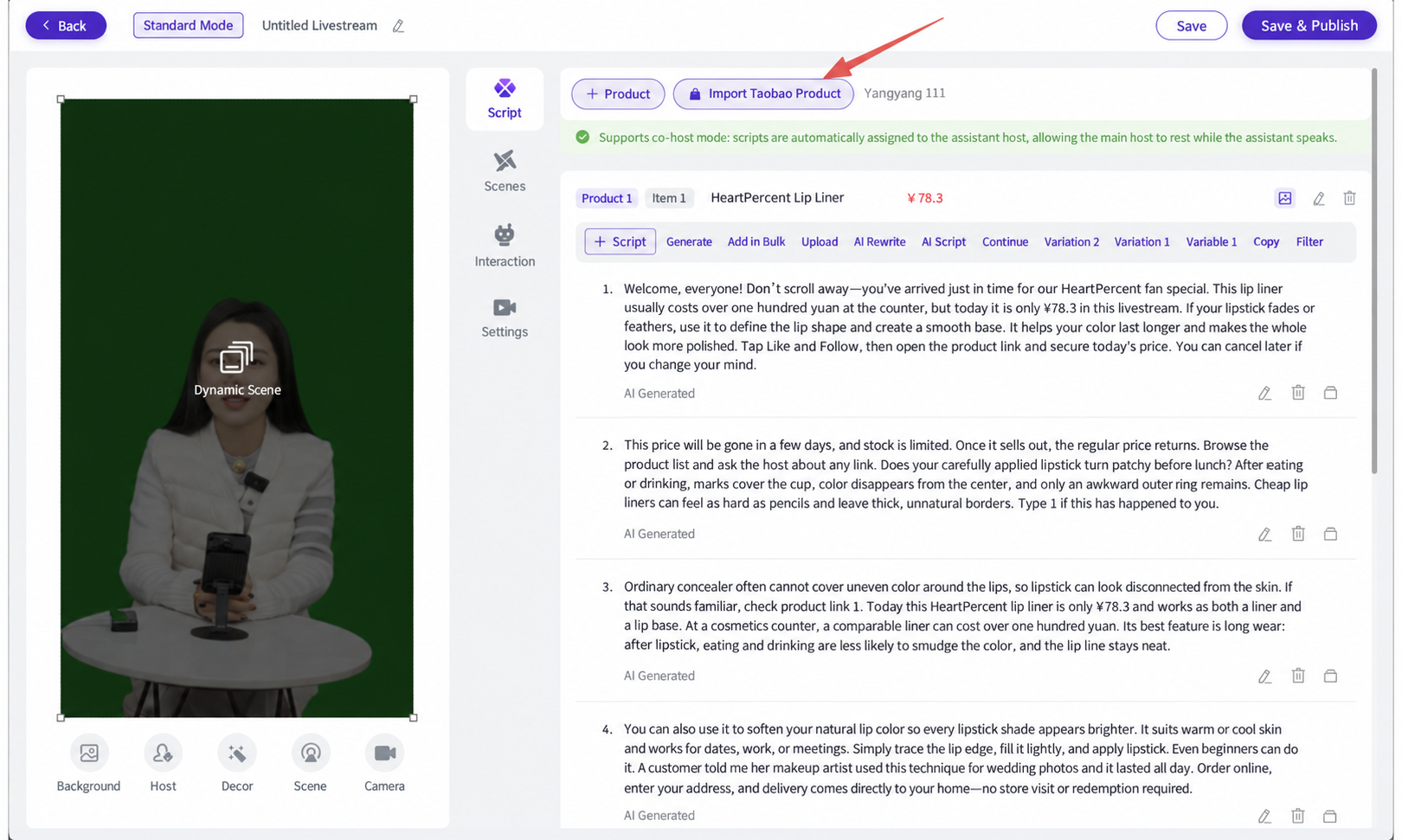This screenshot has height=840, width=1402.
Task: Click the Dynamic Scene icon on preview
Action: tap(236, 357)
